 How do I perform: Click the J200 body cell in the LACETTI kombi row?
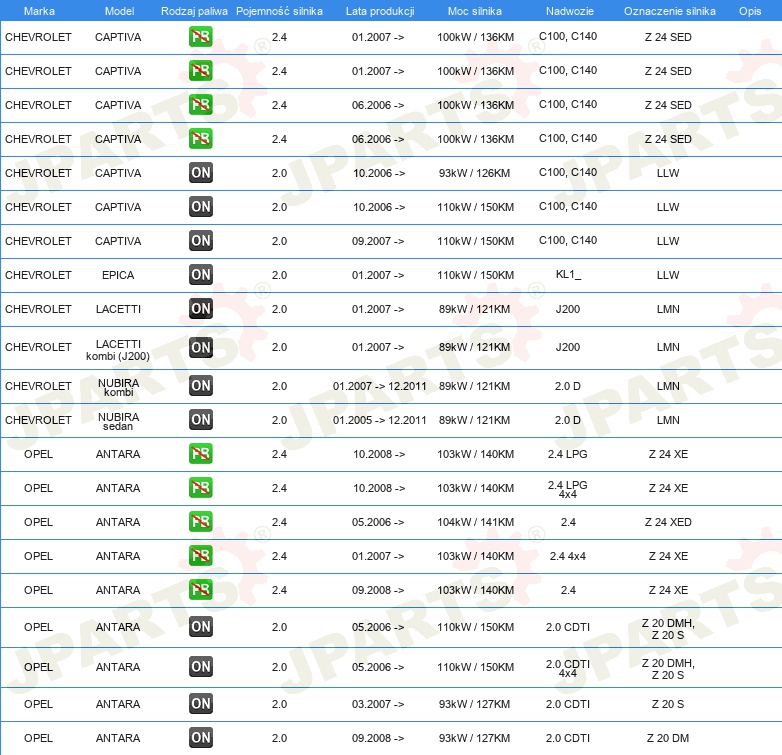(x=568, y=347)
